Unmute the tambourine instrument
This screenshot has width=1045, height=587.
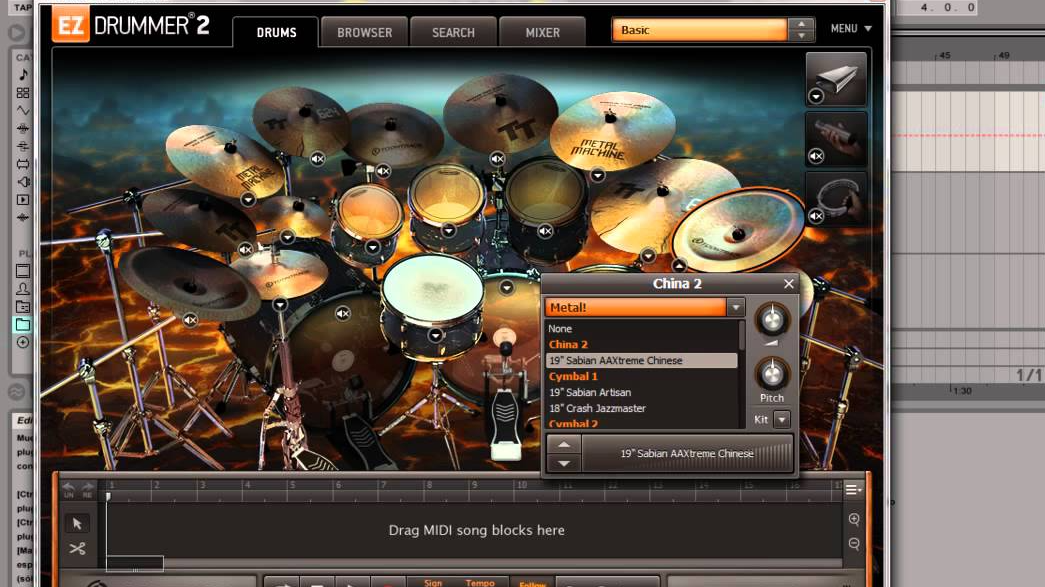pyautogui.click(x=816, y=216)
